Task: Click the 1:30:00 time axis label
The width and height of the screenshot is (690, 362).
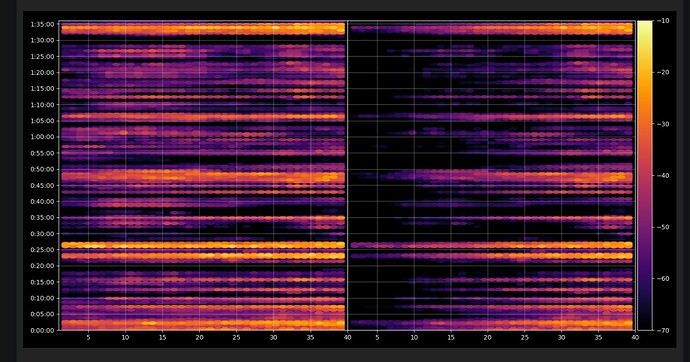Action: pos(42,40)
